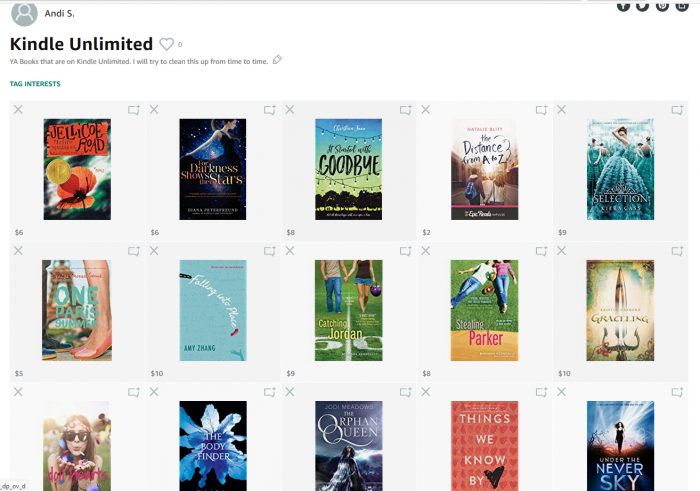
Task: Add a comment to Things We Know by Heart
Action: [542, 392]
